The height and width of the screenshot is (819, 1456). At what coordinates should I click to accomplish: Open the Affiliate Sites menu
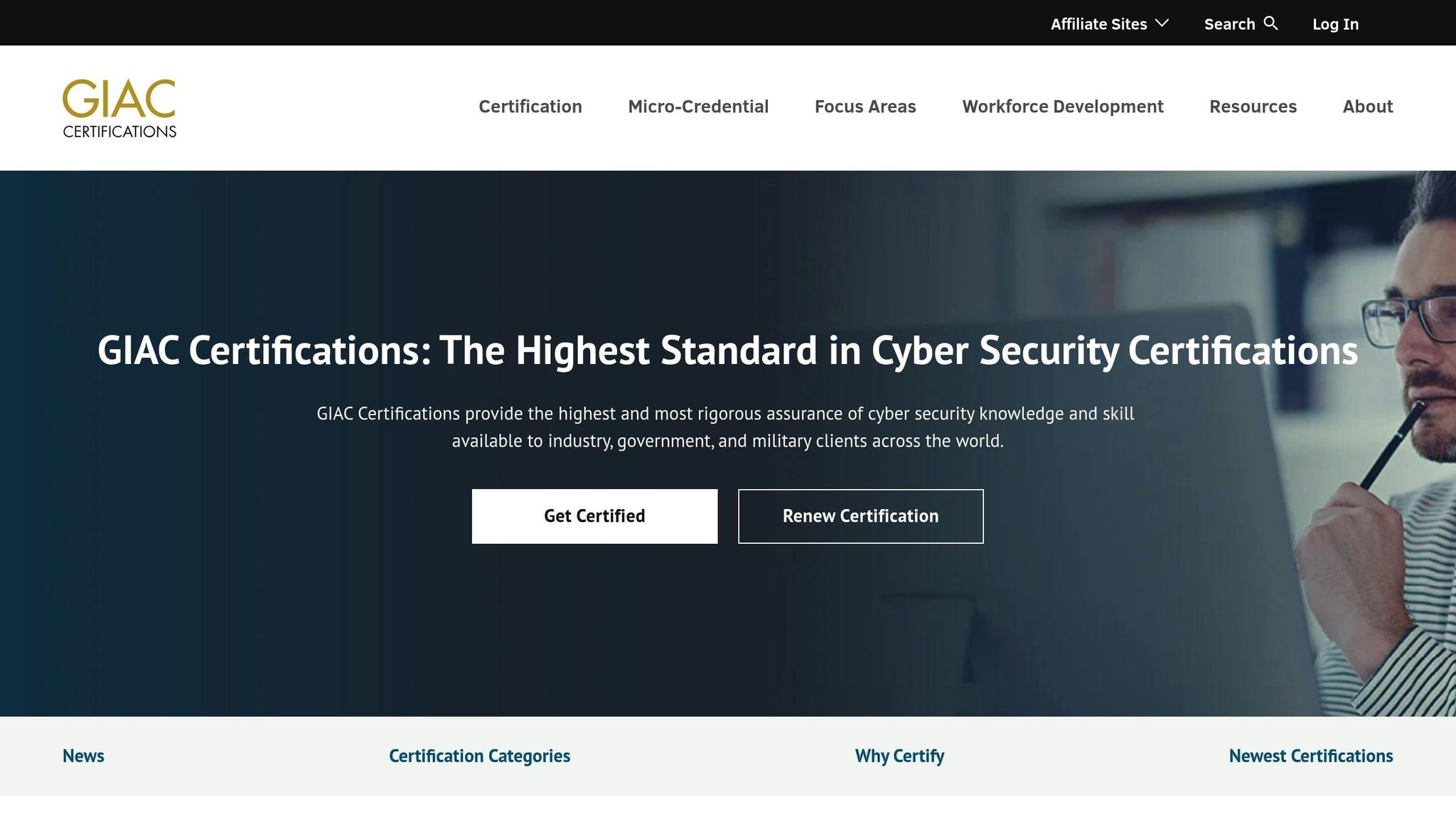(x=1098, y=24)
